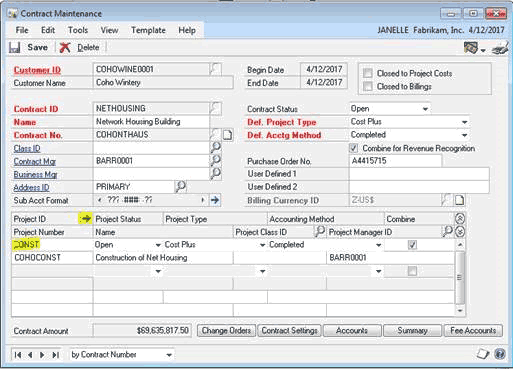Click the note icon at bottom right

483,354
